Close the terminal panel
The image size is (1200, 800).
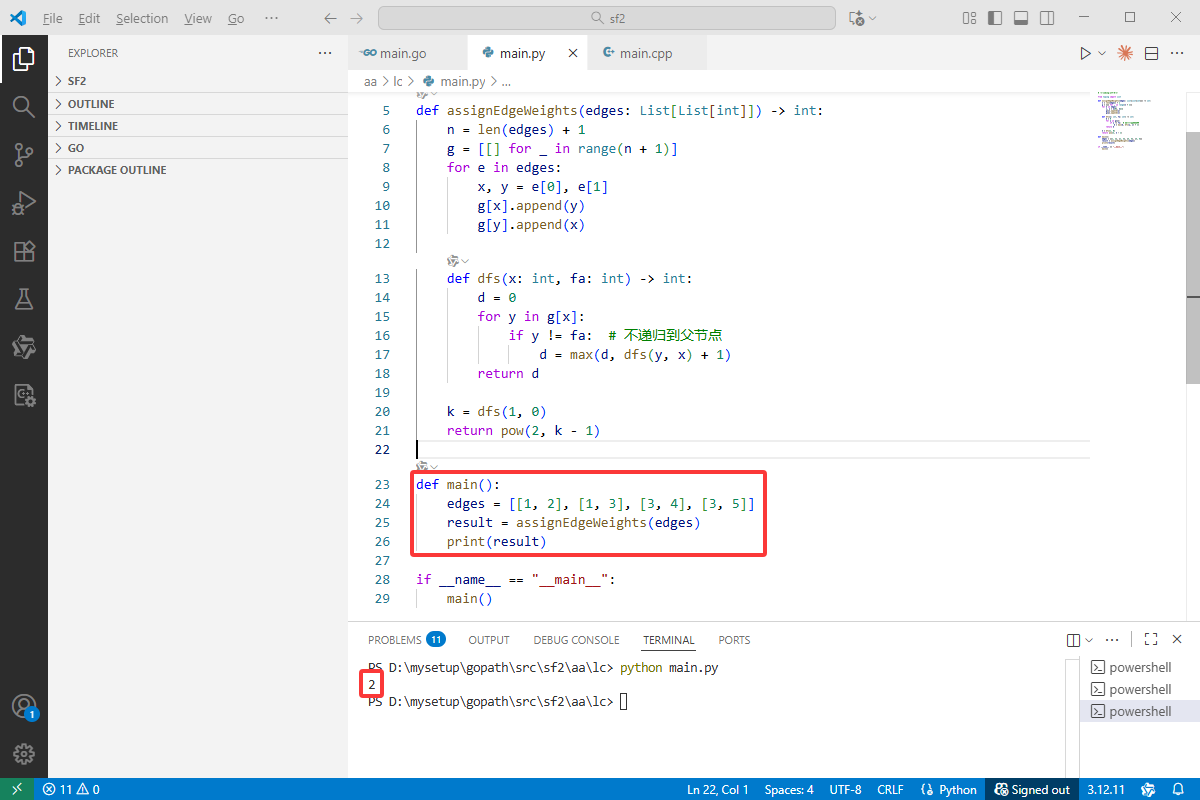pyautogui.click(x=1177, y=640)
